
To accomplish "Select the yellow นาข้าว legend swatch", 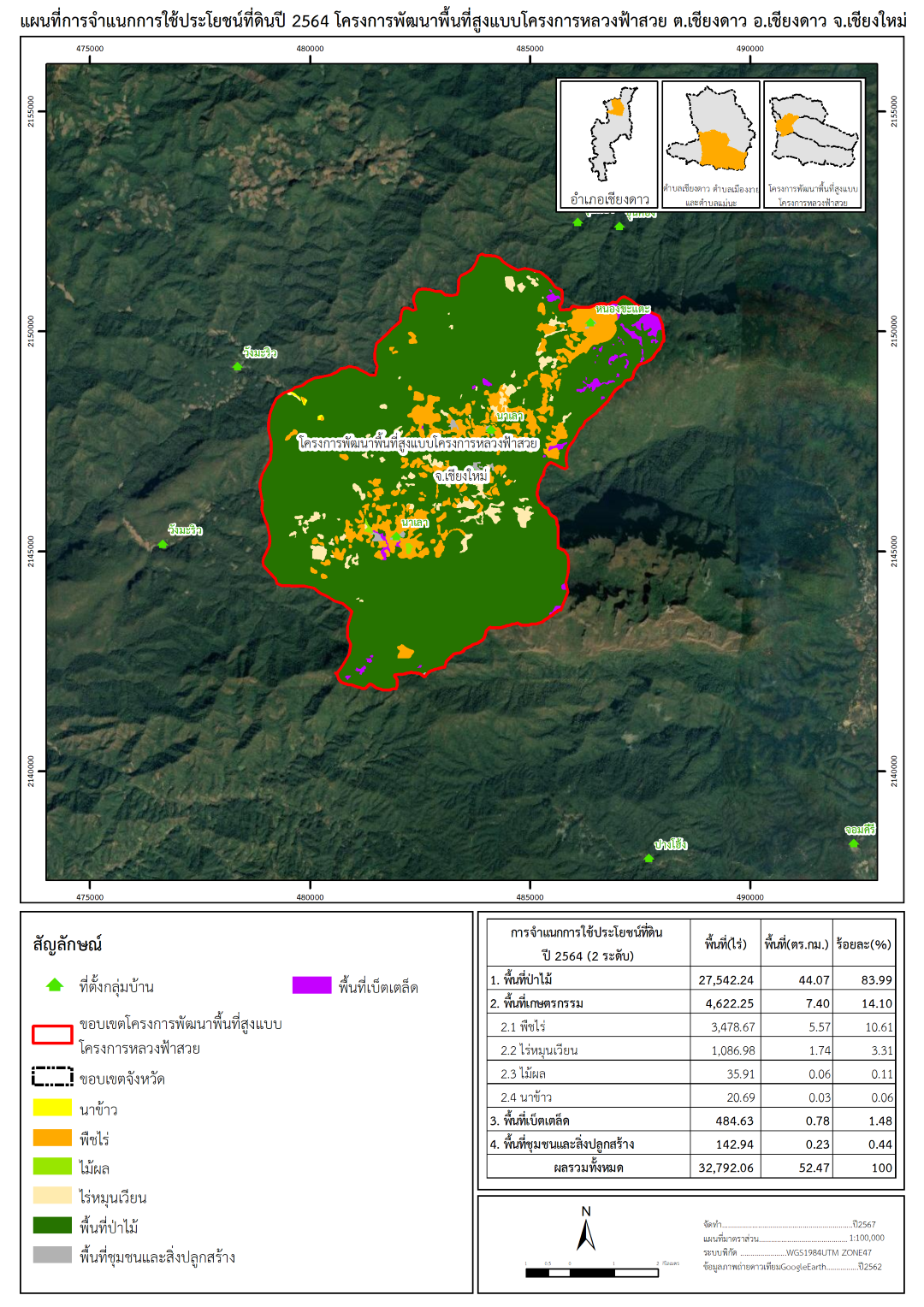I will pos(52,1108).
